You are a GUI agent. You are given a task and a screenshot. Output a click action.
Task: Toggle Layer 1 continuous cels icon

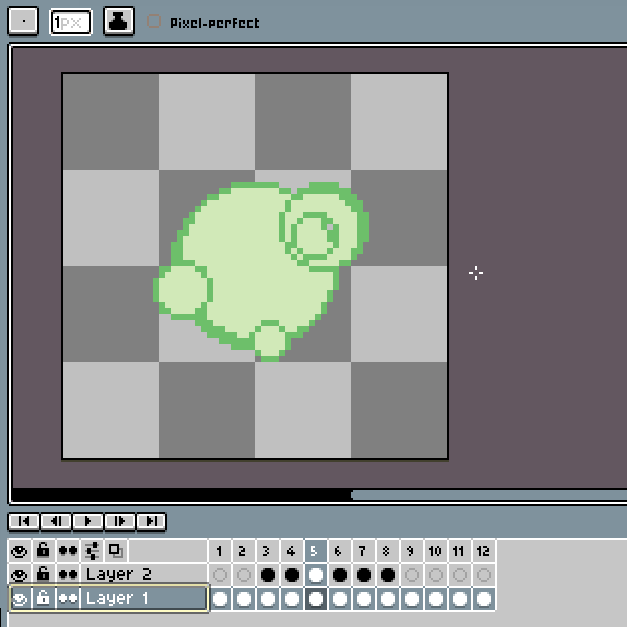click(68, 599)
